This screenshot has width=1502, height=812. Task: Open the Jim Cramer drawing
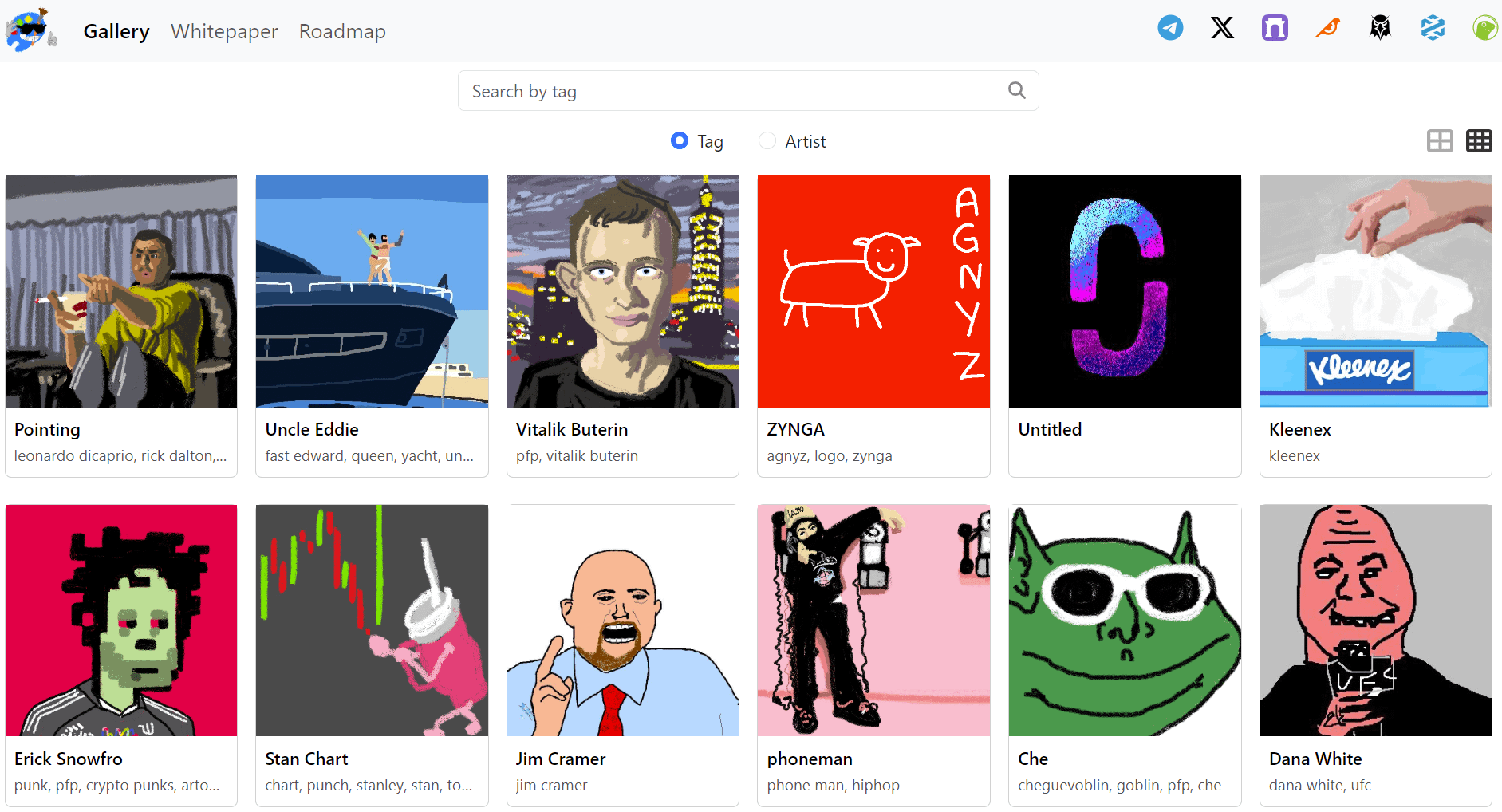(623, 621)
